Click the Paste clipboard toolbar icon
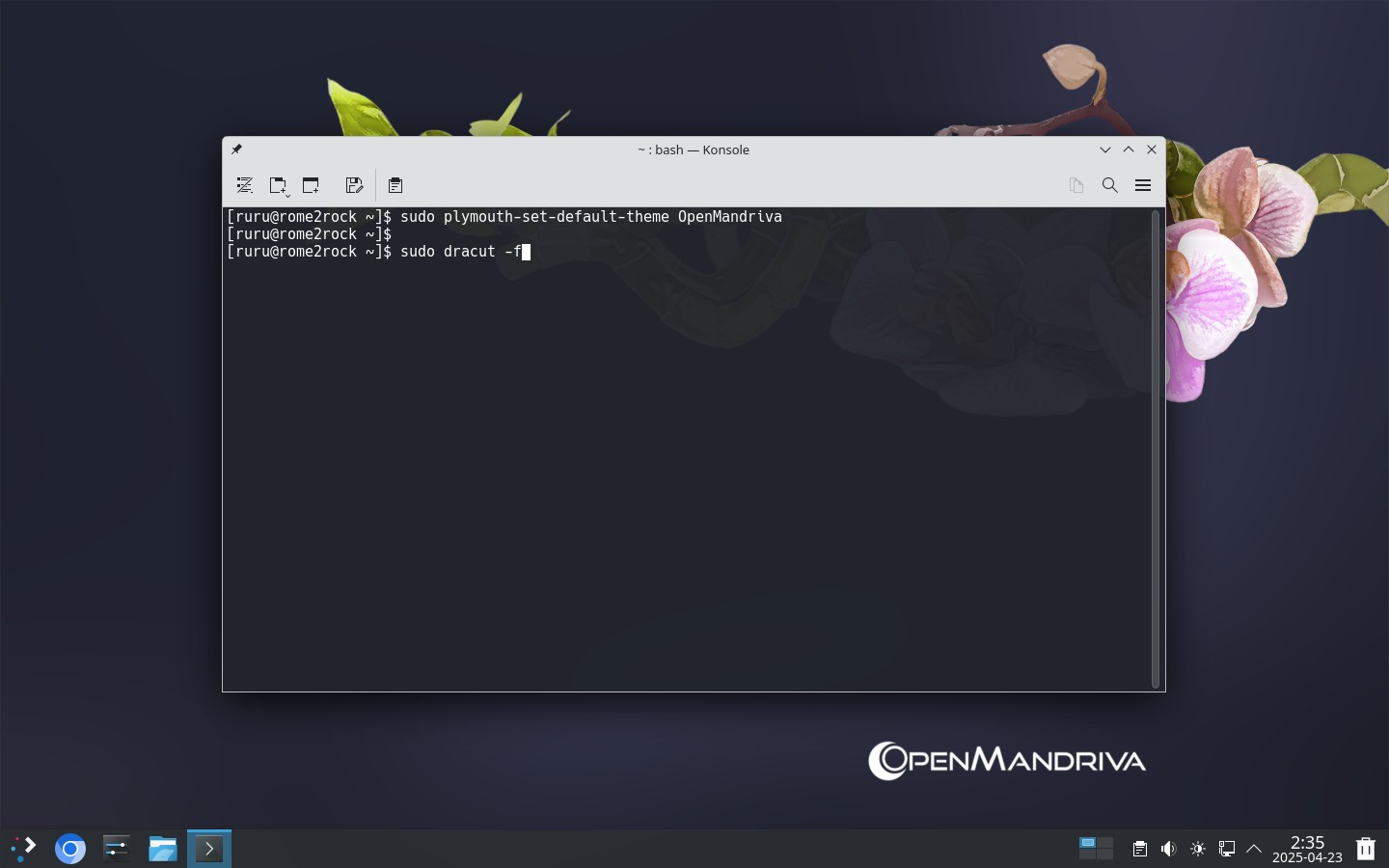 point(395,185)
